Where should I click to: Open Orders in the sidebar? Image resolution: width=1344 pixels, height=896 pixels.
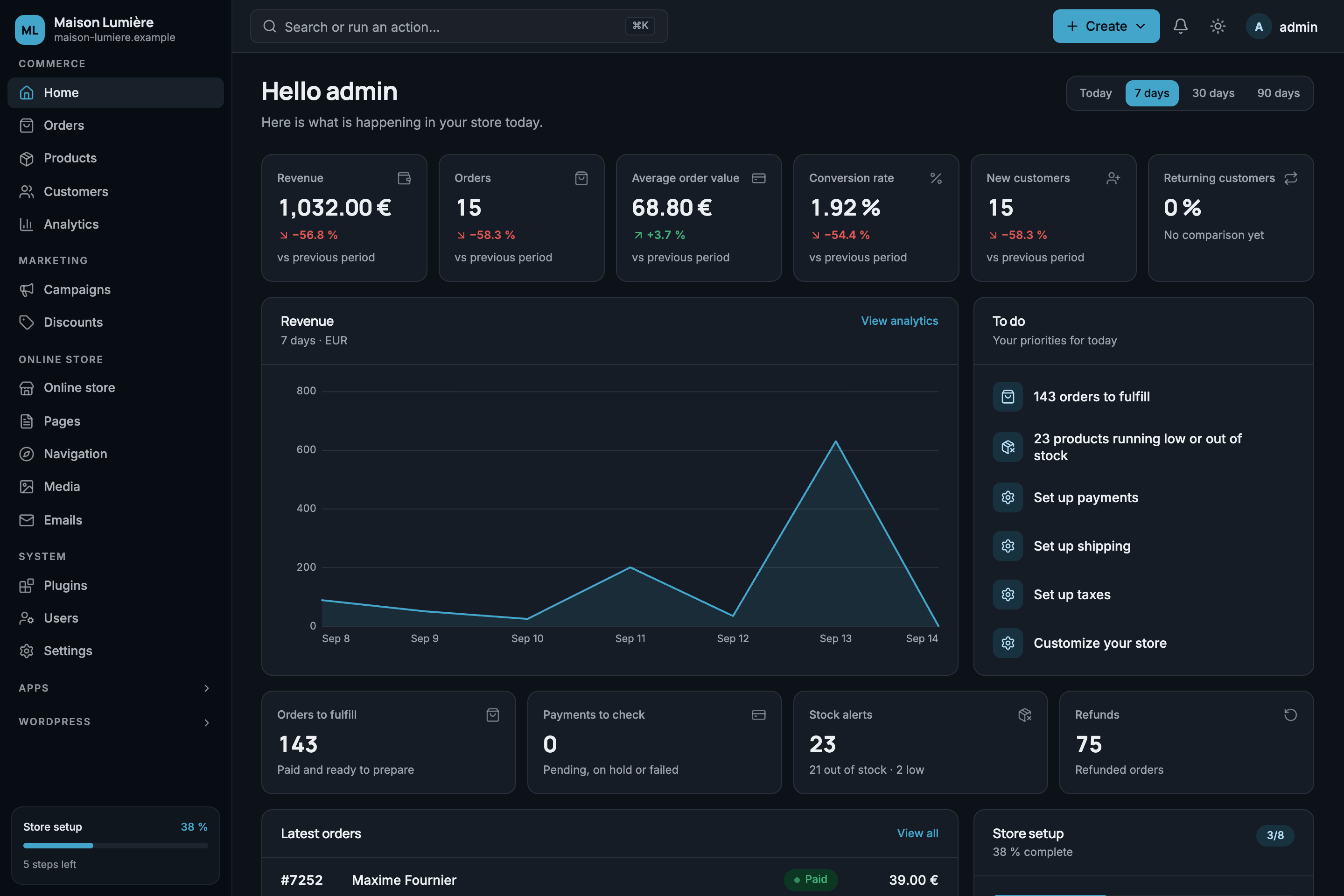[115, 125]
